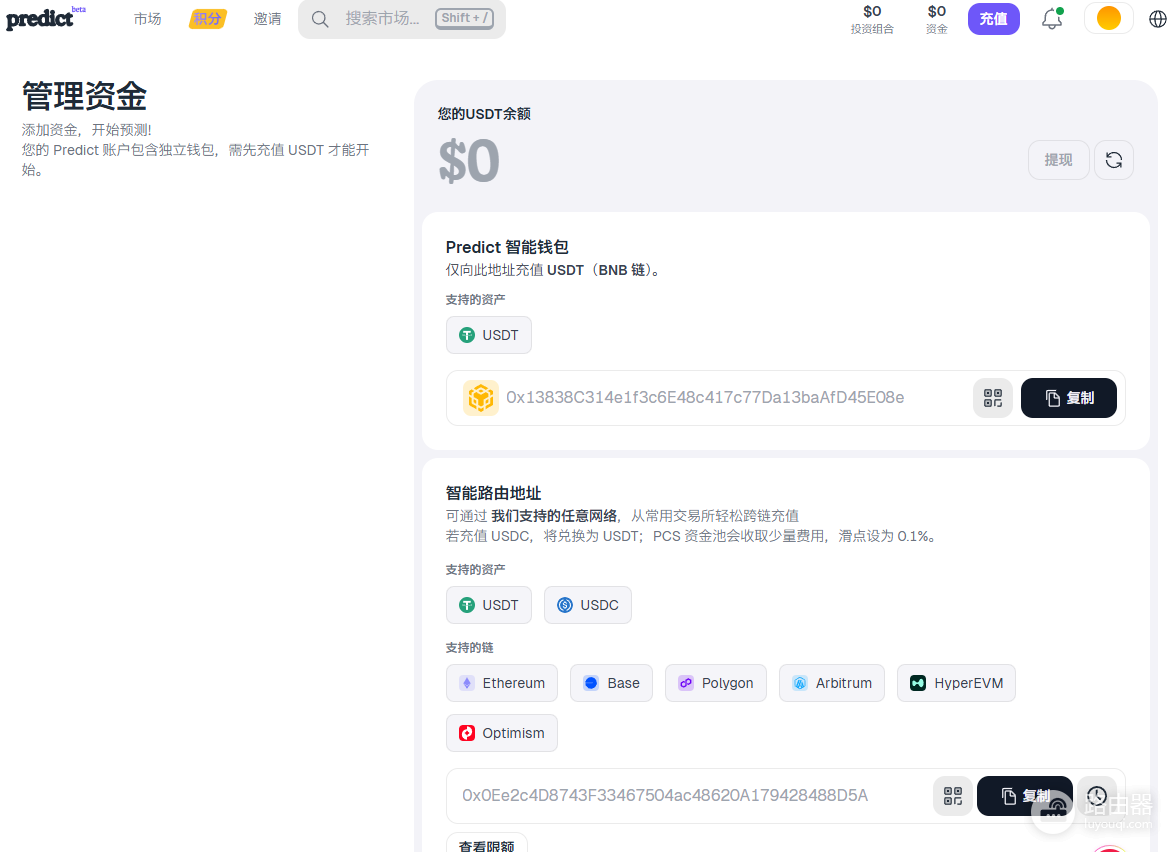Open the orange profile avatar menu
The image size is (1171, 852).
pyautogui.click(x=1108, y=18)
